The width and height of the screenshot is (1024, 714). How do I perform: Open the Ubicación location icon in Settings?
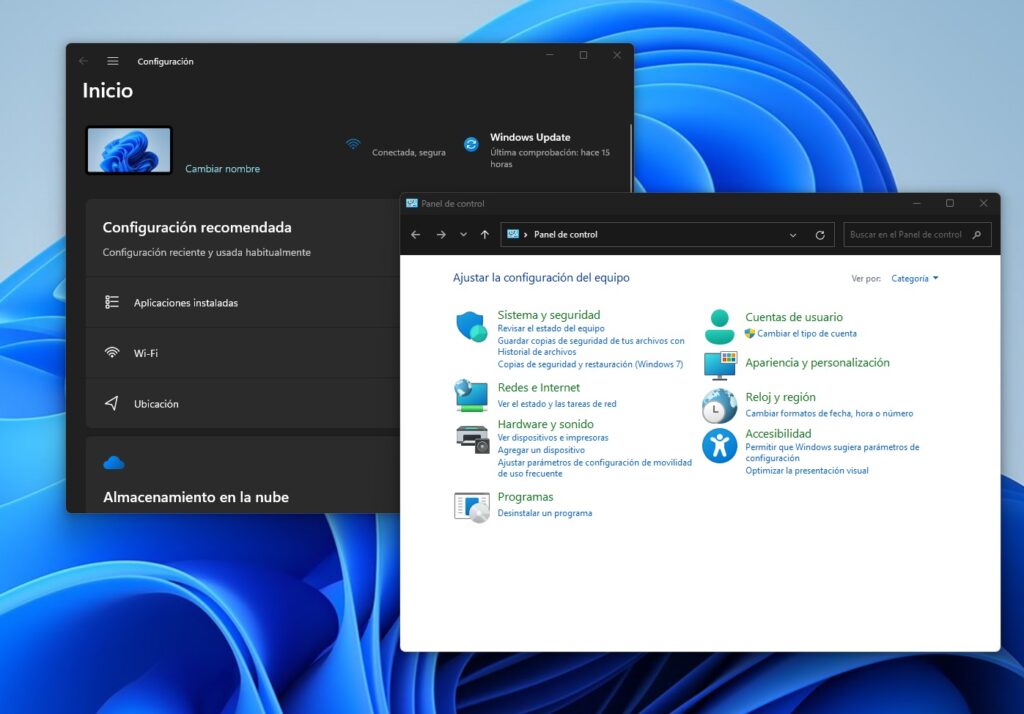click(x=109, y=403)
